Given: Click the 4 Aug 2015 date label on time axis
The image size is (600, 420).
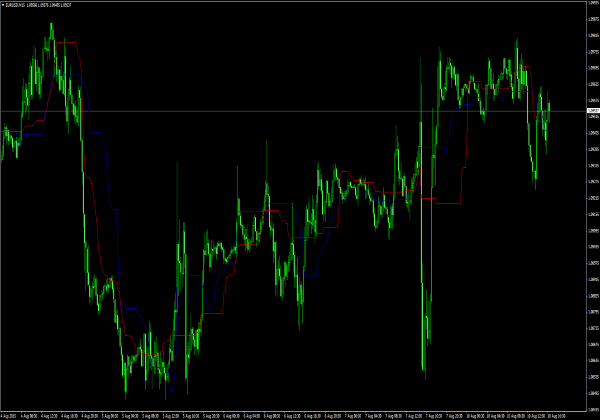Looking at the screenshot, I should [10, 414].
